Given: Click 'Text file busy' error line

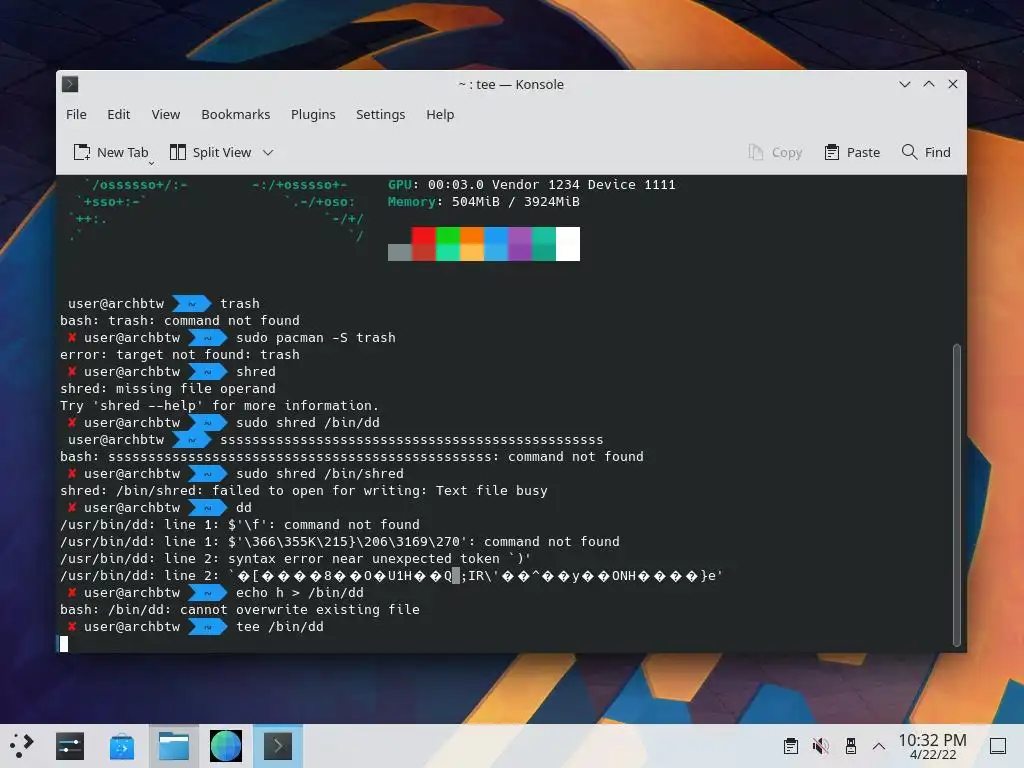Looking at the screenshot, I should click(304, 490).
